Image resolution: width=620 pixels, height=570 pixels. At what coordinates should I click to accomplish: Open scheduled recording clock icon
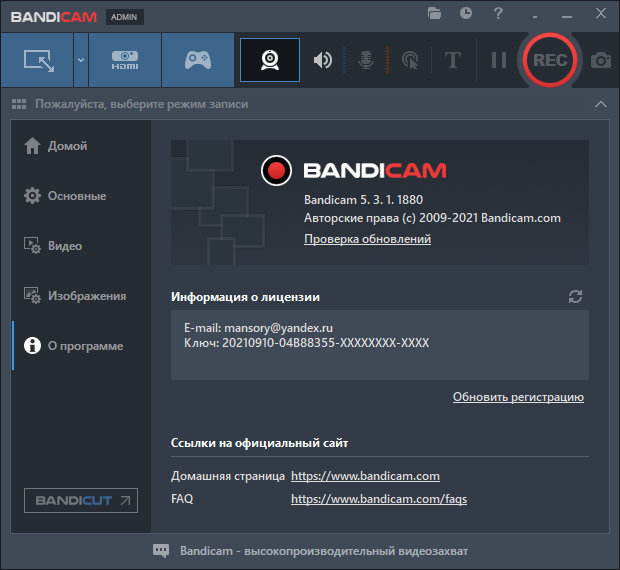(x=466, y=13)
